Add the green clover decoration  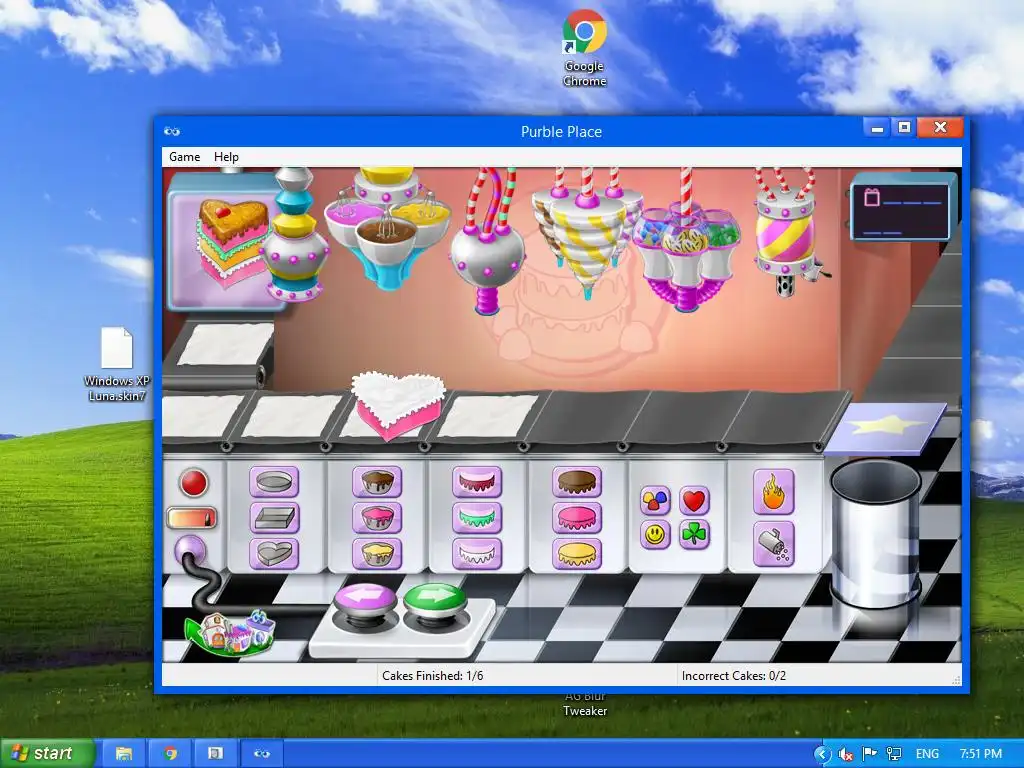(x=694, y=535)
